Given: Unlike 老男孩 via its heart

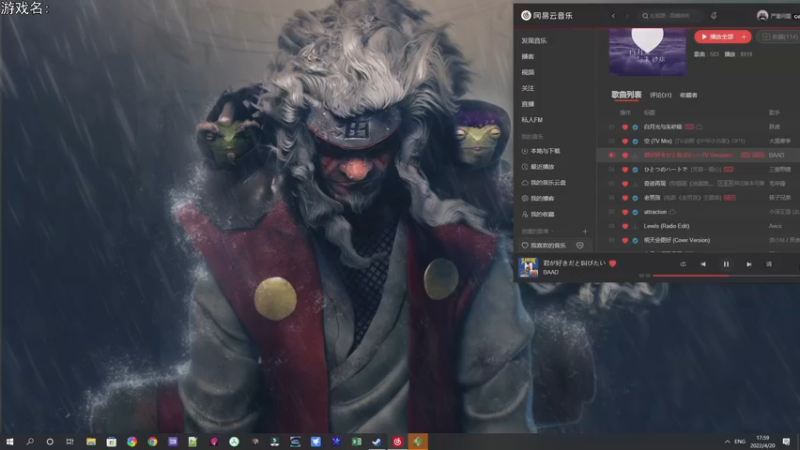Looking at the screenshot, I should click(x=625, y=198).
